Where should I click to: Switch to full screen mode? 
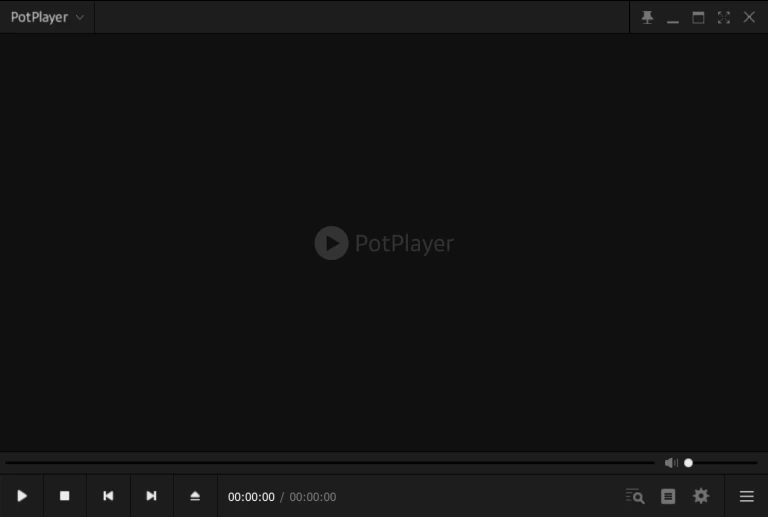pyautogui.click(x=724, y=18)
